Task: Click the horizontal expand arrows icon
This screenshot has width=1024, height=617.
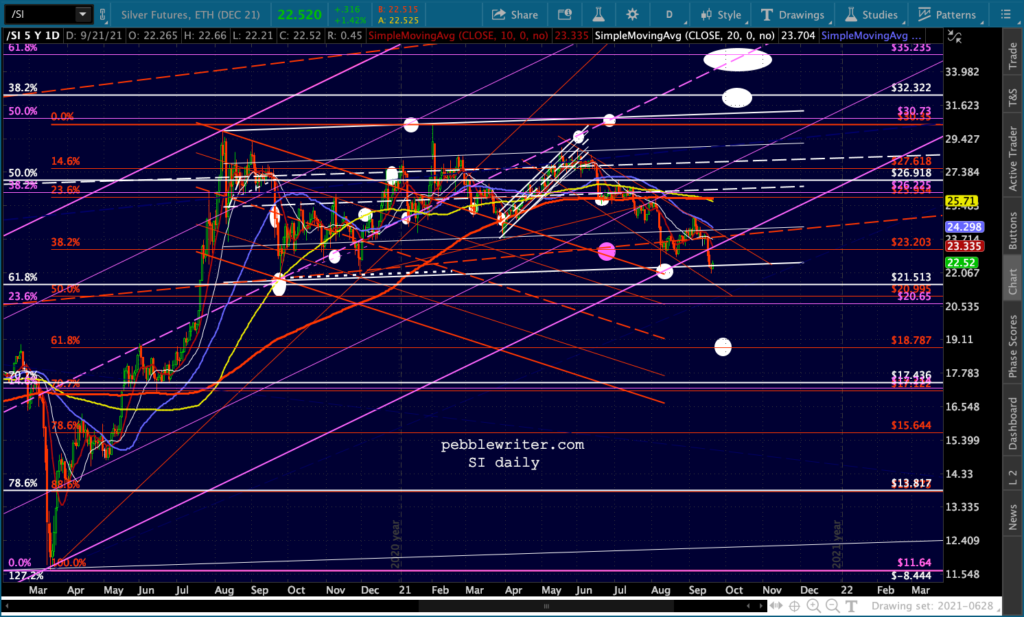Action: point(775,607)
